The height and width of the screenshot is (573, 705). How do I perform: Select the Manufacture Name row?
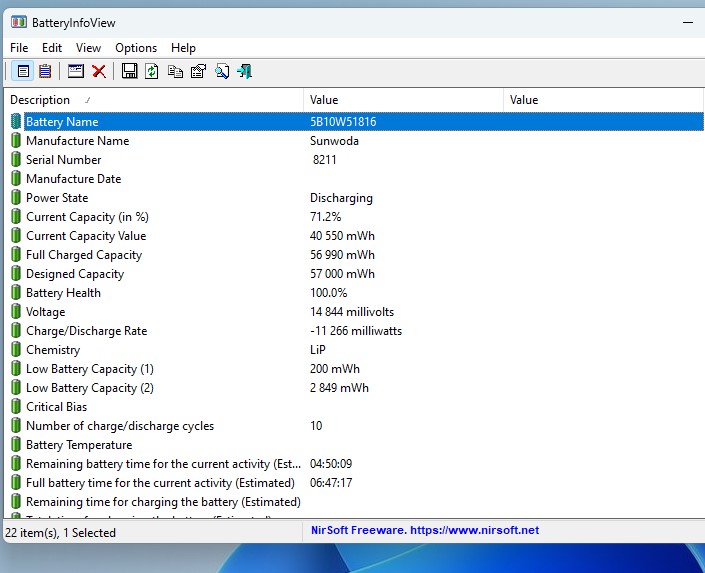pyautogui.click(x=77, y=141)
